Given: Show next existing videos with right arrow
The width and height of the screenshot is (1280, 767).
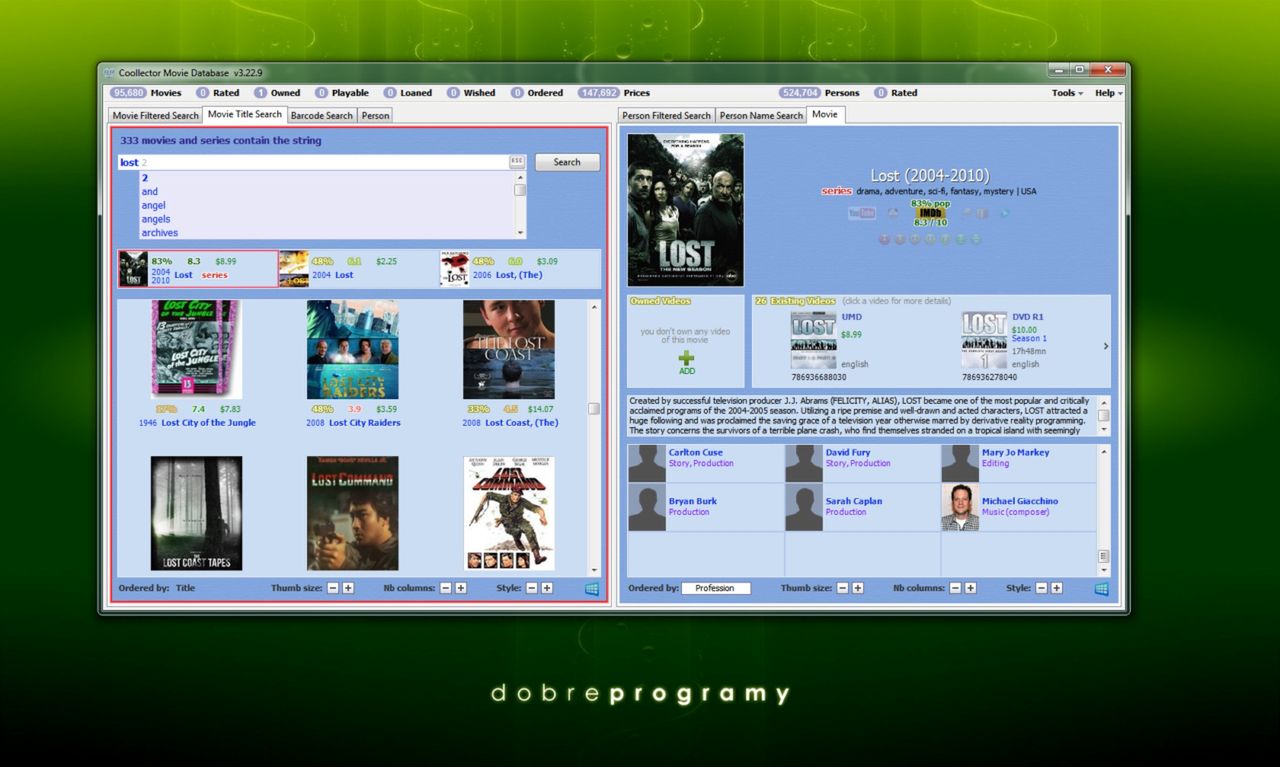Looking at the screenshot, I should (1105, 346).
